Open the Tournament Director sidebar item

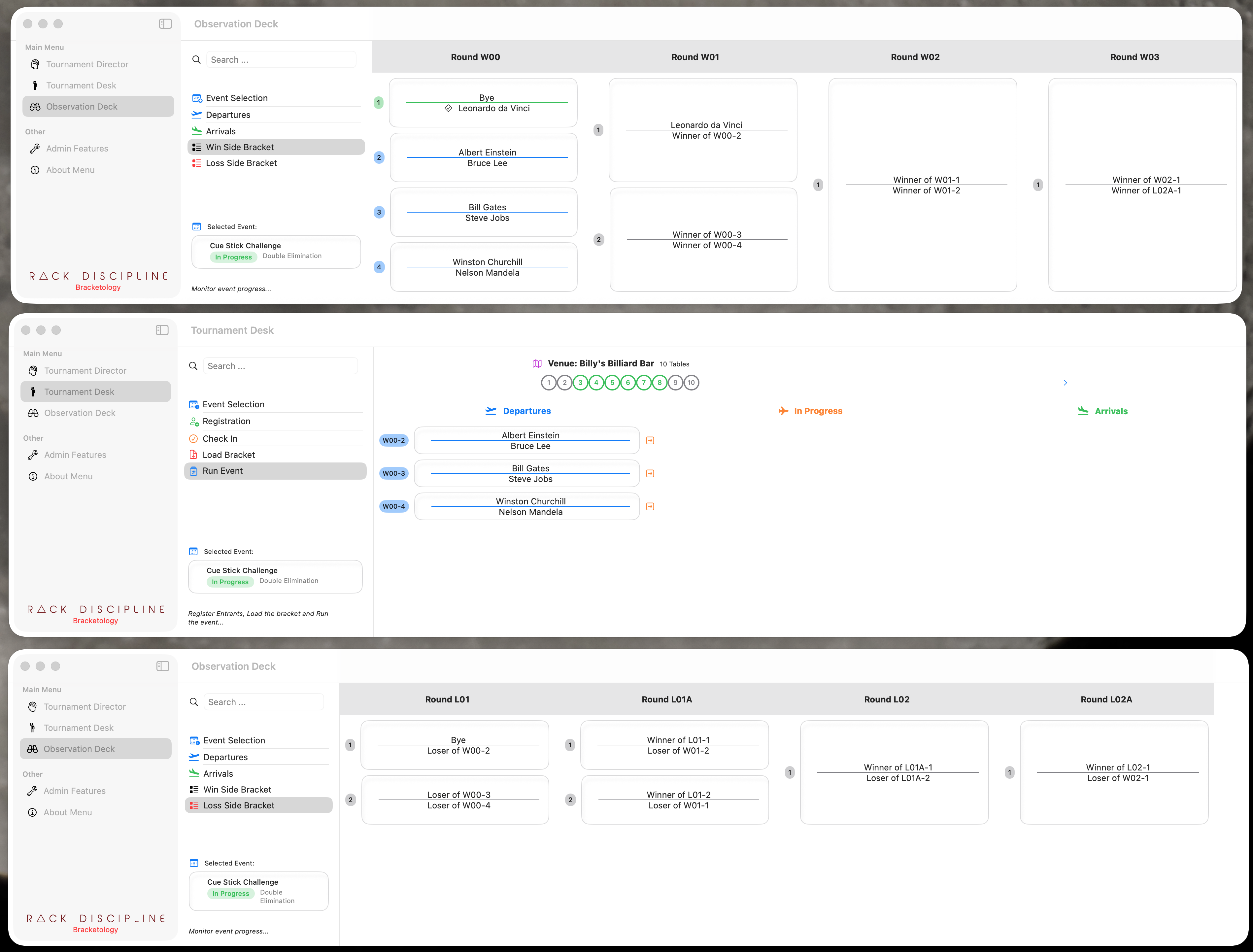pyautogui.click(x=87, y=64)
